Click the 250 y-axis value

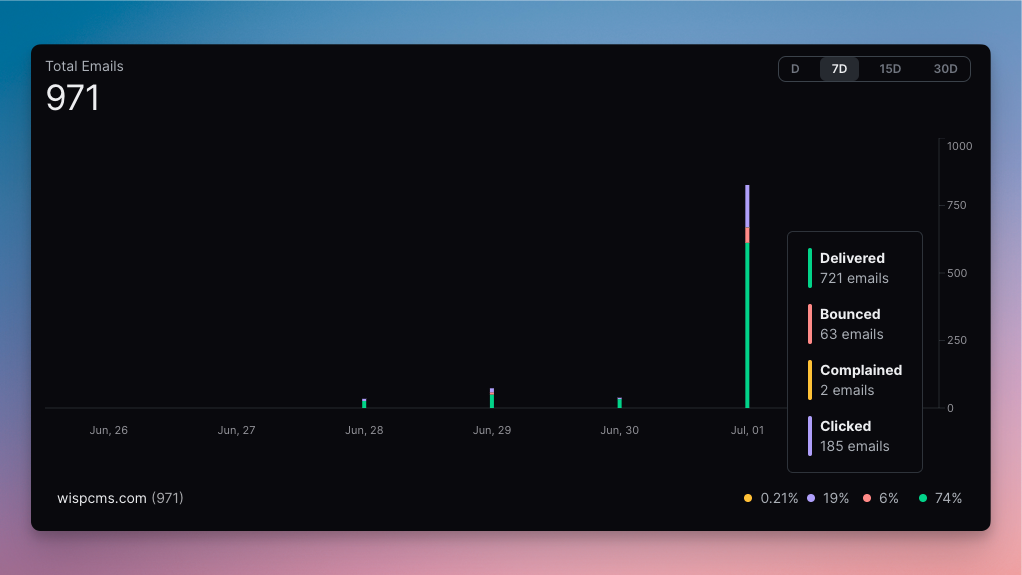[957, 340]
